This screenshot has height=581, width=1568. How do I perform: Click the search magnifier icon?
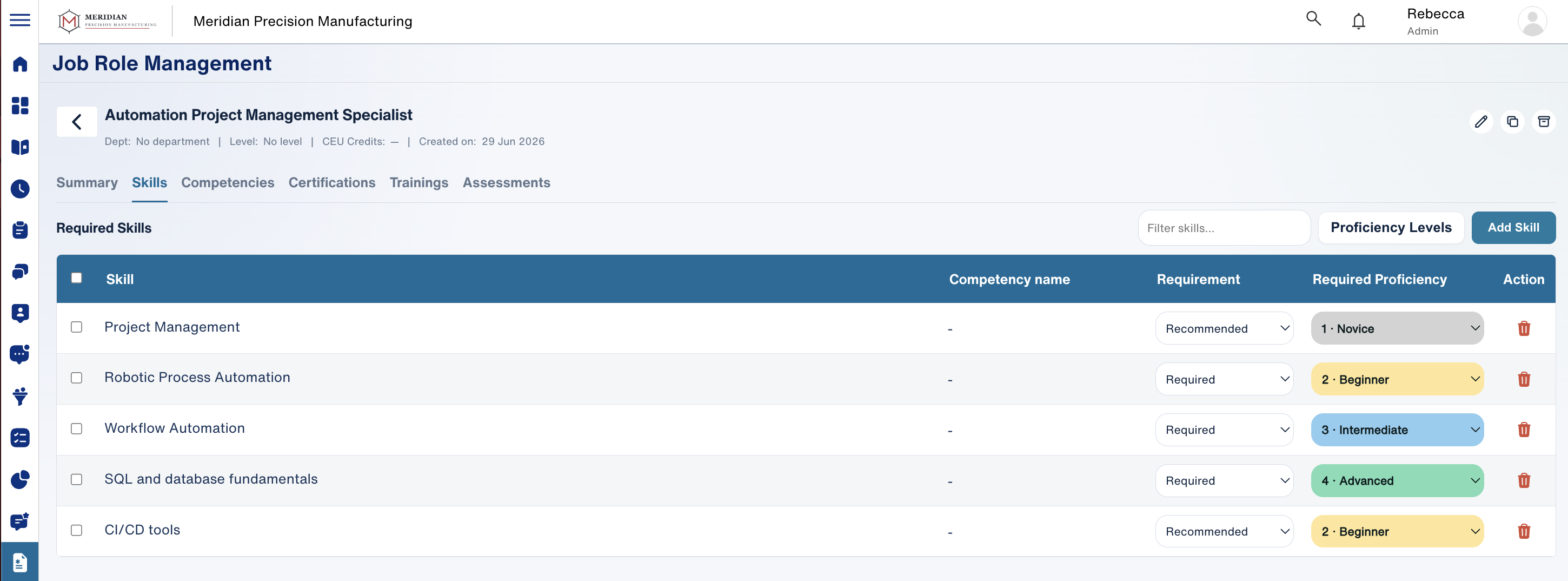pos(1313,19)
